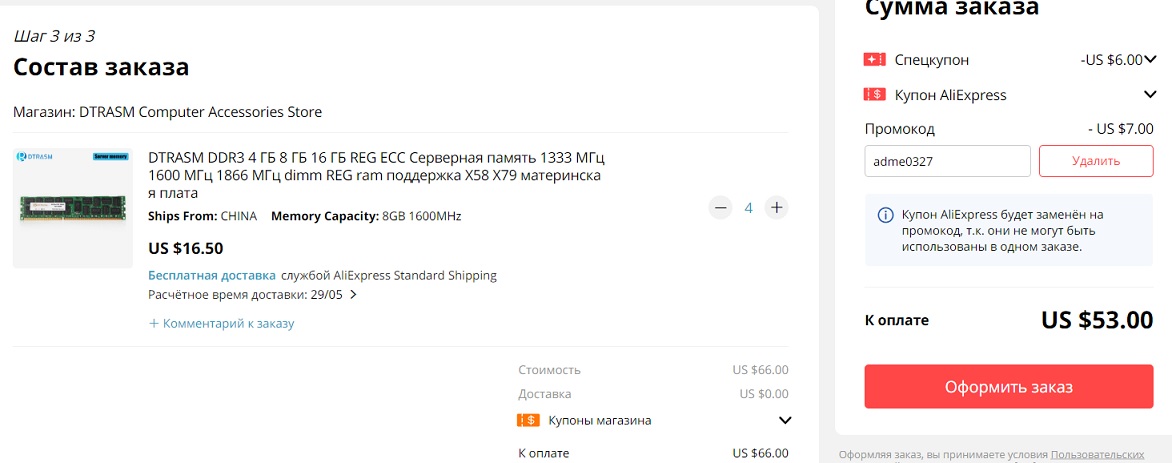Increase item quantity with plus button
1172x463 pixels.
tap(776, 208)
